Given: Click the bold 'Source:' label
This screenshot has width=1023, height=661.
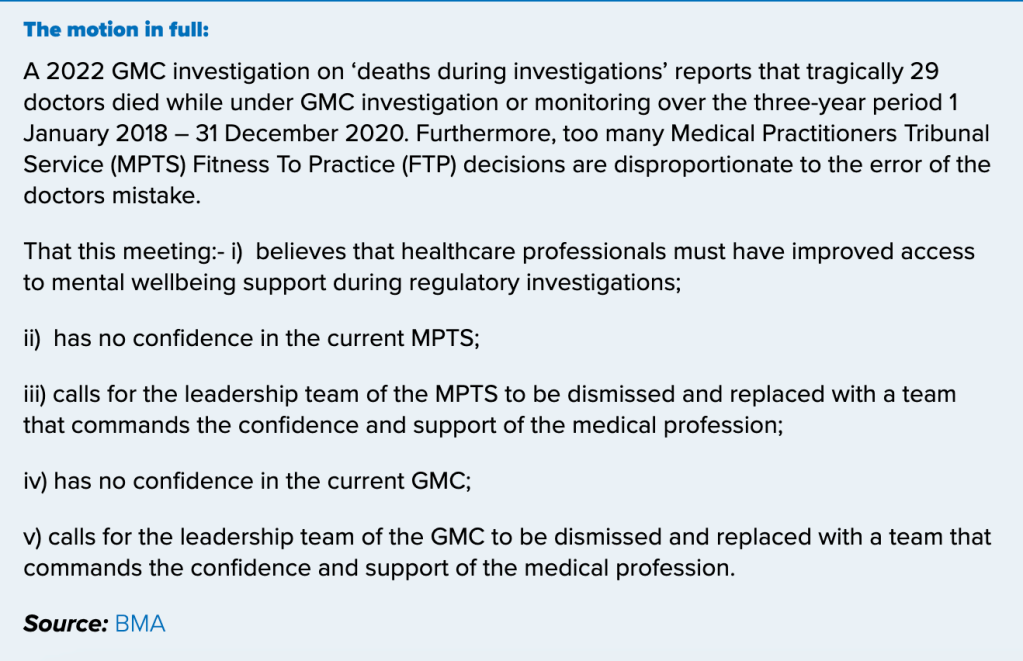Looking at the screenshot, I should point(65,624).
